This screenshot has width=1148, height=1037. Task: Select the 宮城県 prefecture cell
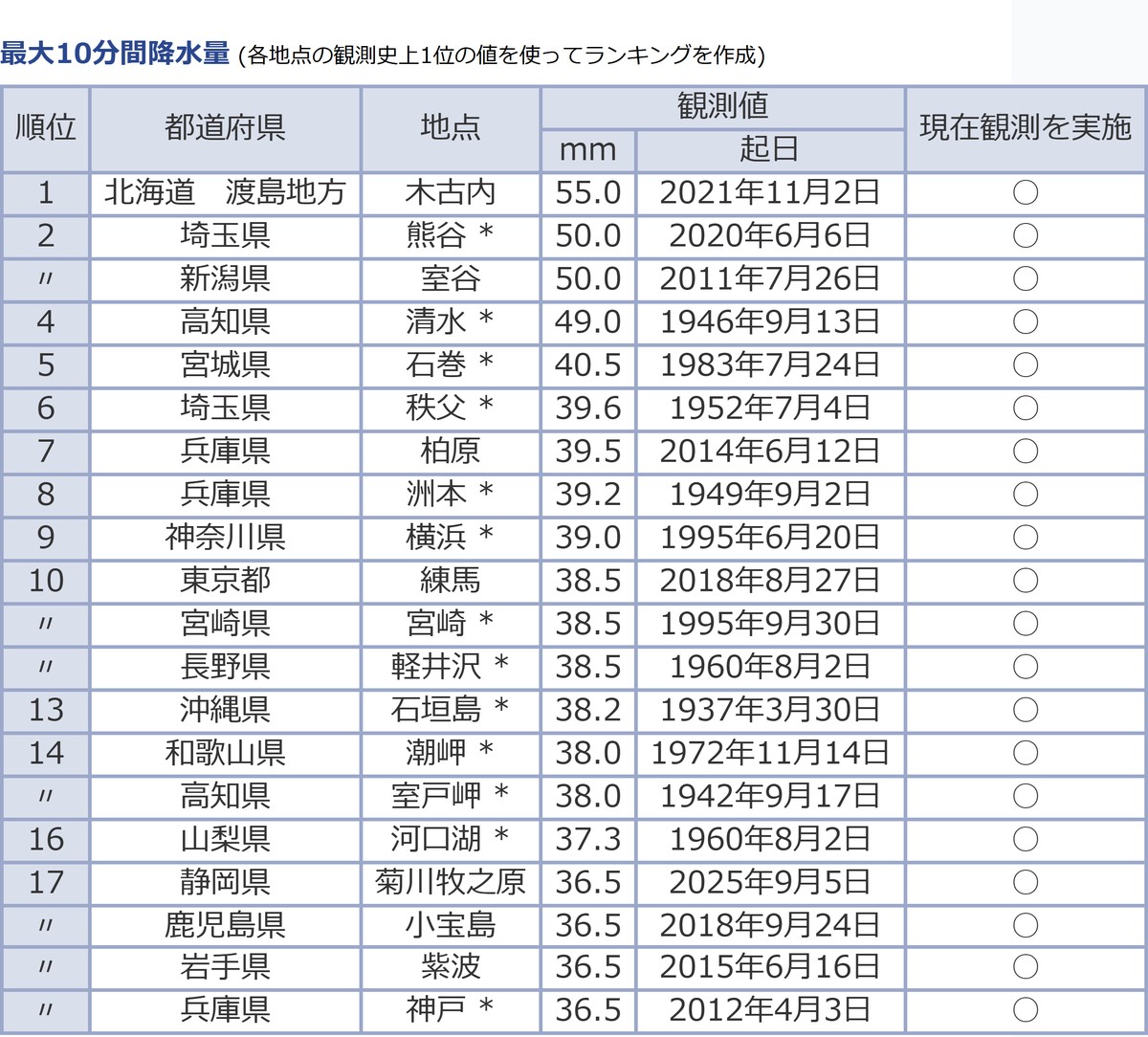click(225, 365)
